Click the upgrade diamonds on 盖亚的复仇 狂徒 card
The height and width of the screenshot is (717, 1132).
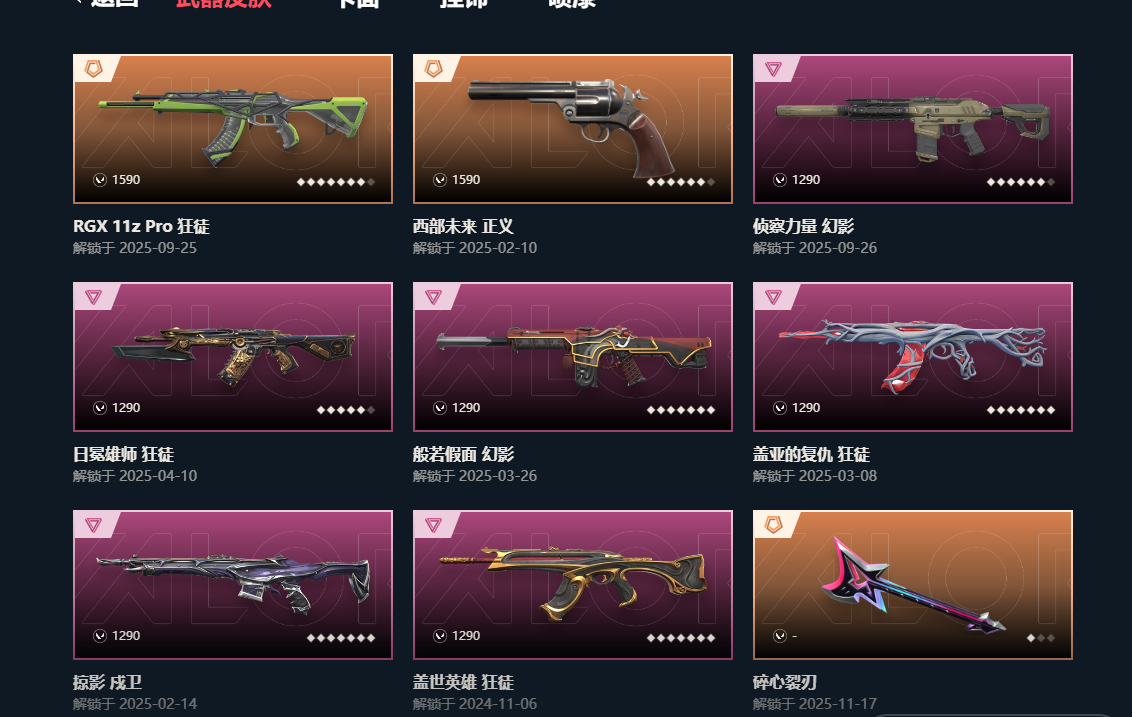[x=1021, y=410]
